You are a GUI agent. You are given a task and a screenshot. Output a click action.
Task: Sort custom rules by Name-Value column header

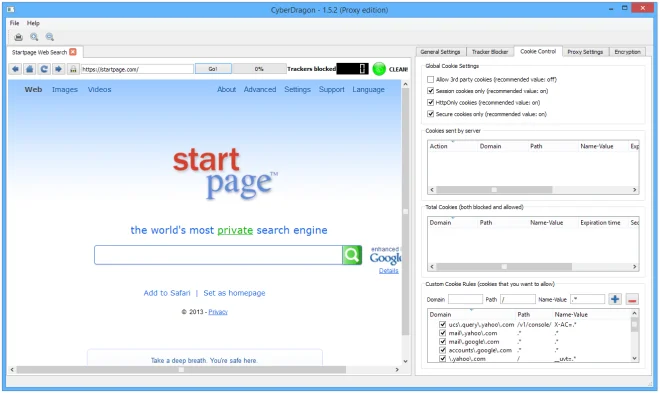pyautogui.click(x=591, y=314)
